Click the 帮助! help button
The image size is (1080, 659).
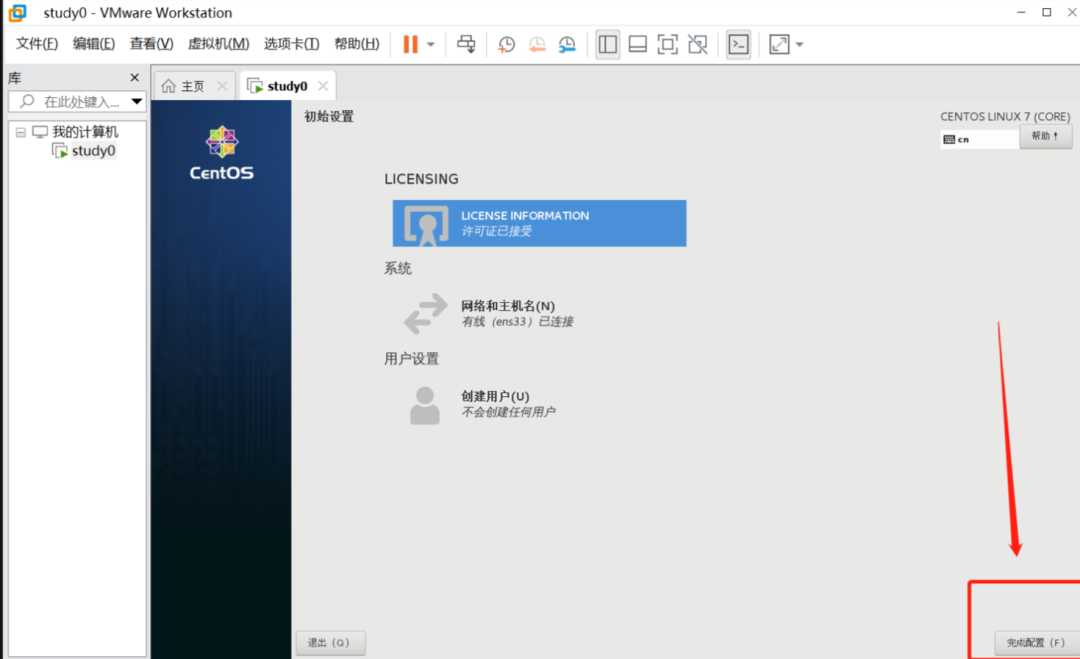(1045, 136)
